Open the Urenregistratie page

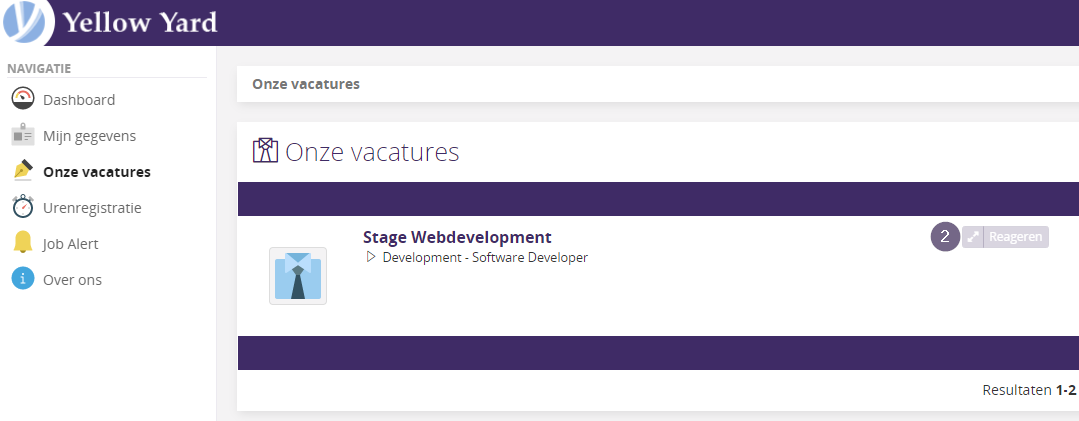coord(92,207)
